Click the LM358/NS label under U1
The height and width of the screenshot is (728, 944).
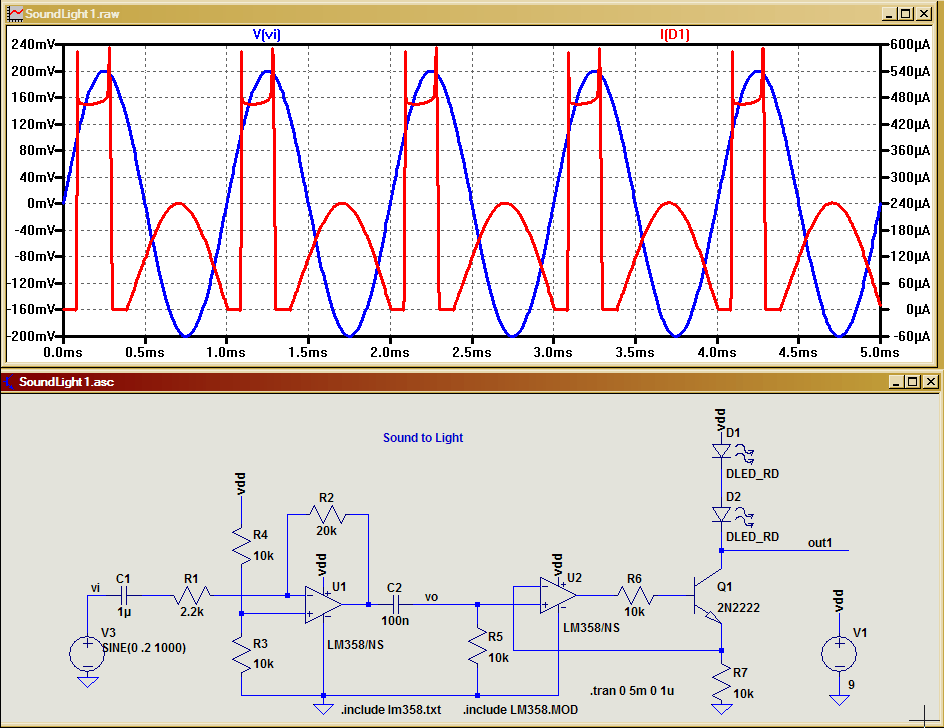pyautogui.click(x=355, y=645)
